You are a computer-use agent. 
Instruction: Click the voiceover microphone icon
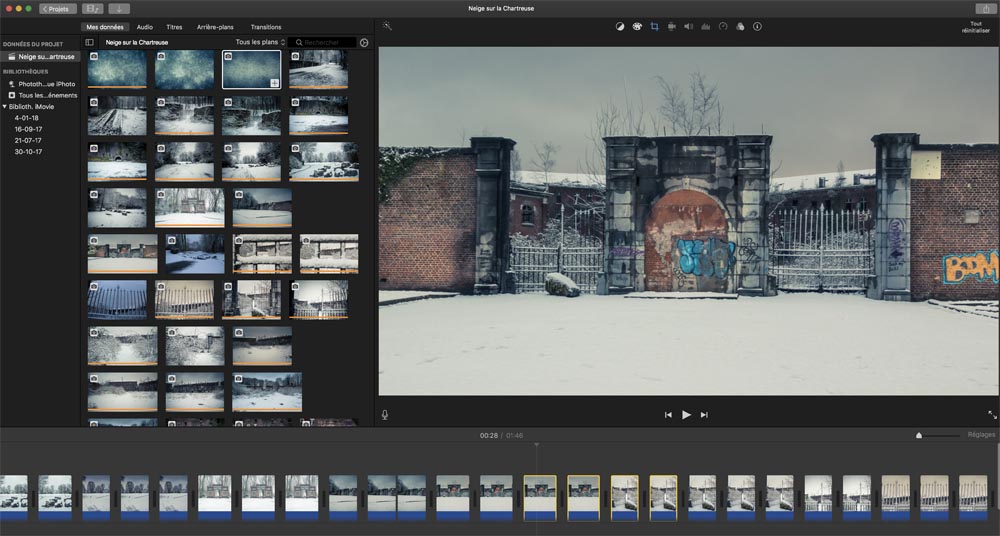385,415
